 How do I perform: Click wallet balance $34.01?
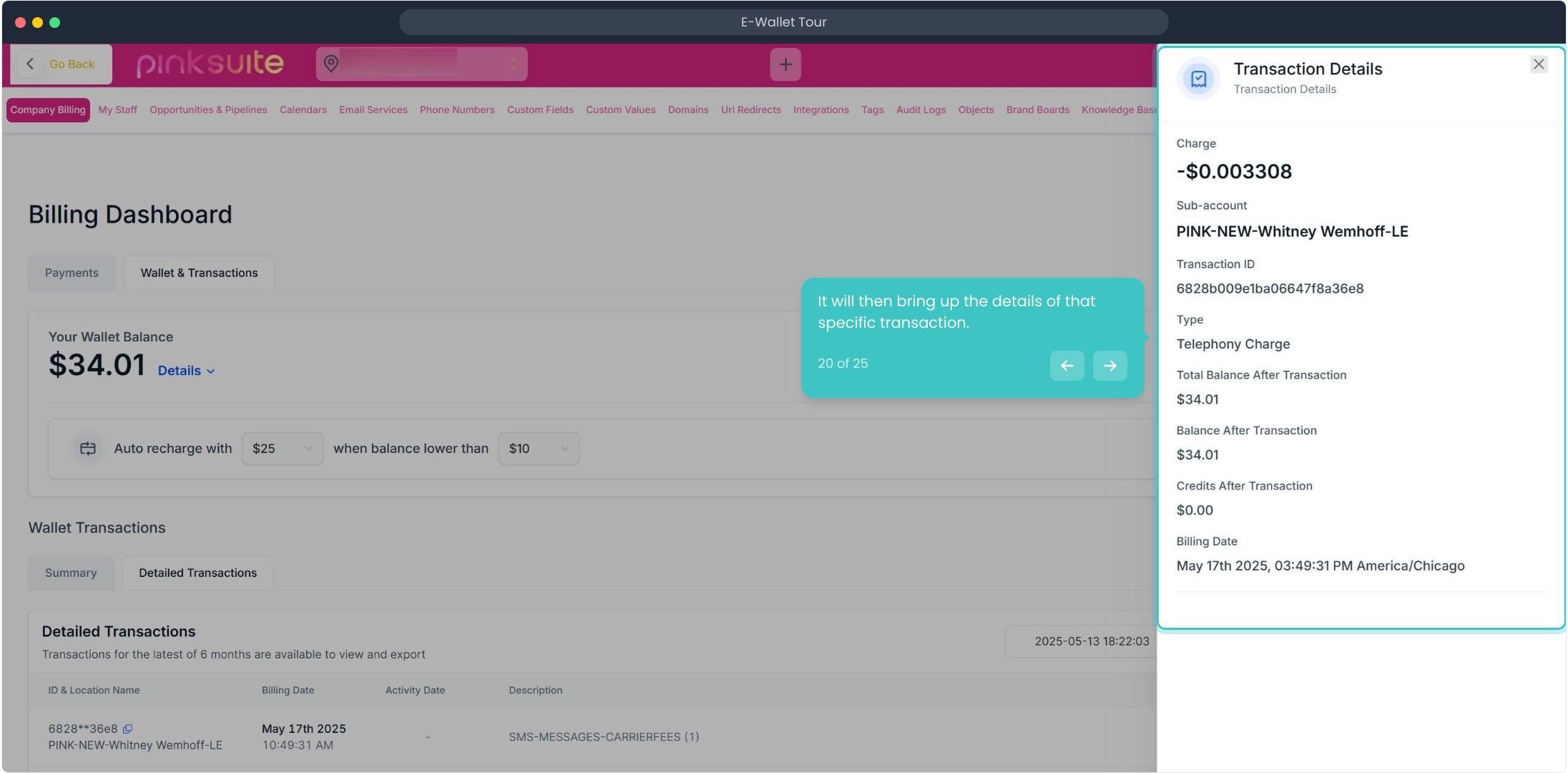[x=97, y=365]
